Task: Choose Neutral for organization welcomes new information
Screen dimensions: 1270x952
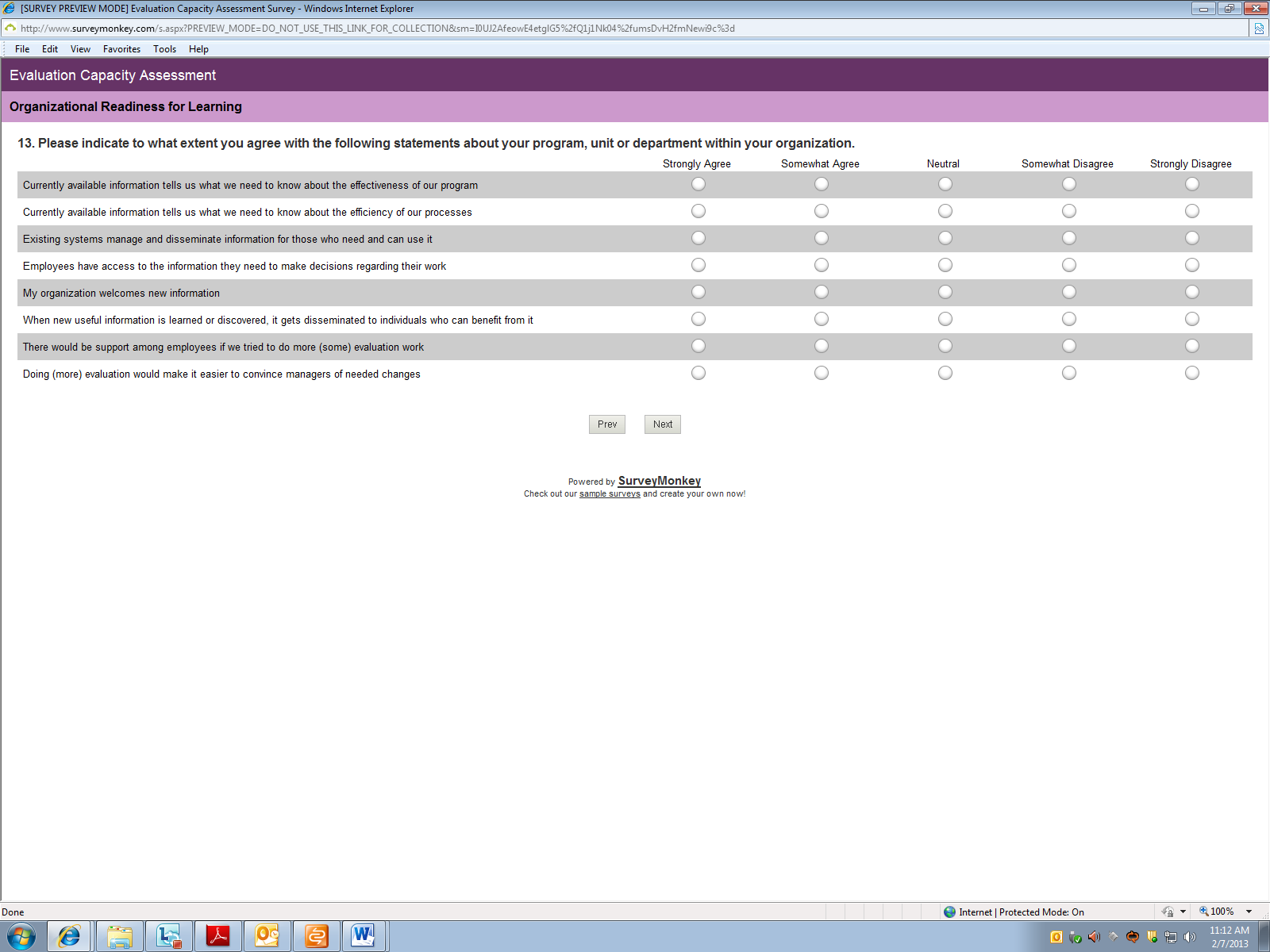Action: [x=945, y=292]
